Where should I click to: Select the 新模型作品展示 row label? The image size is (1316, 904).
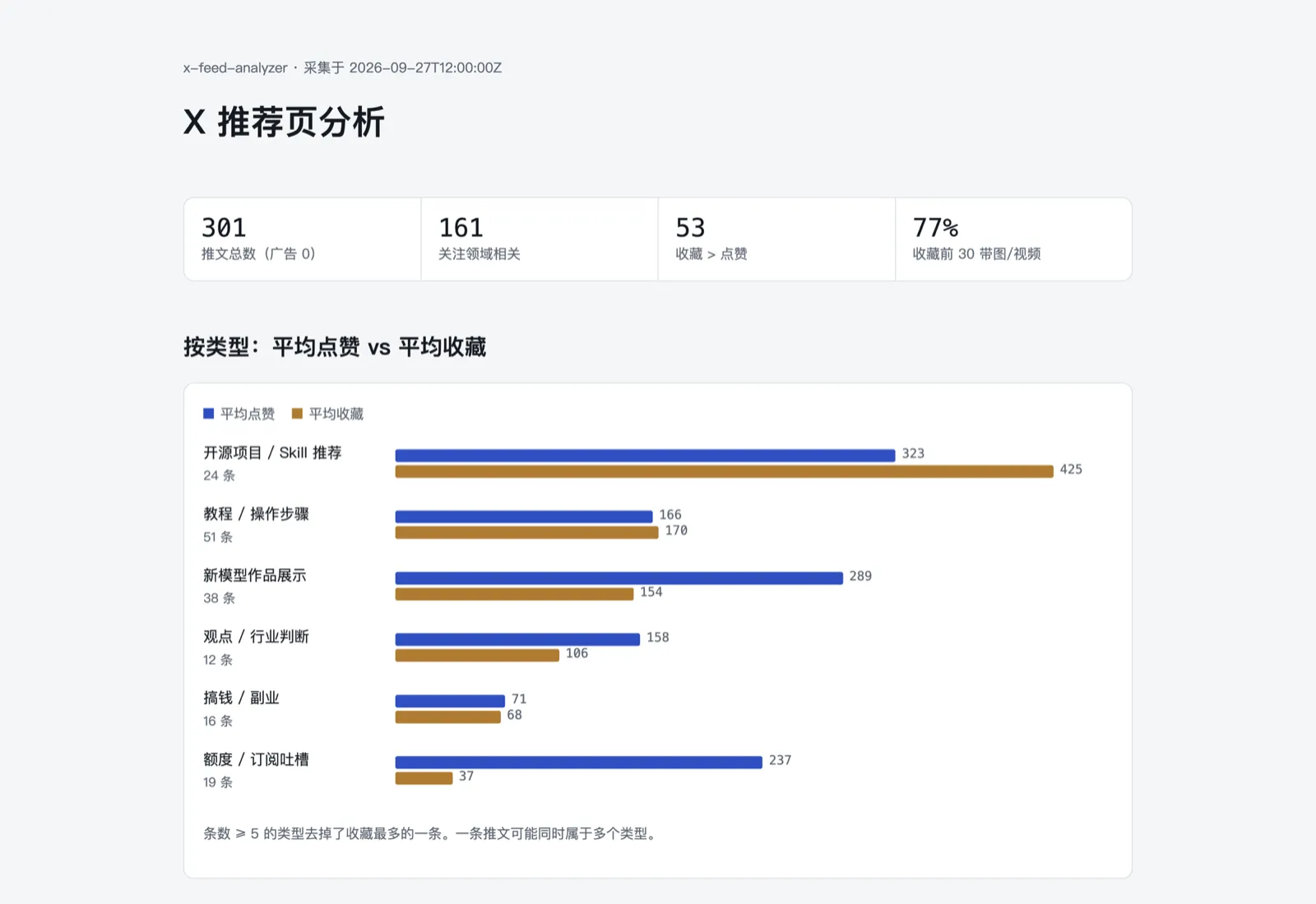[x=255, y=576]
